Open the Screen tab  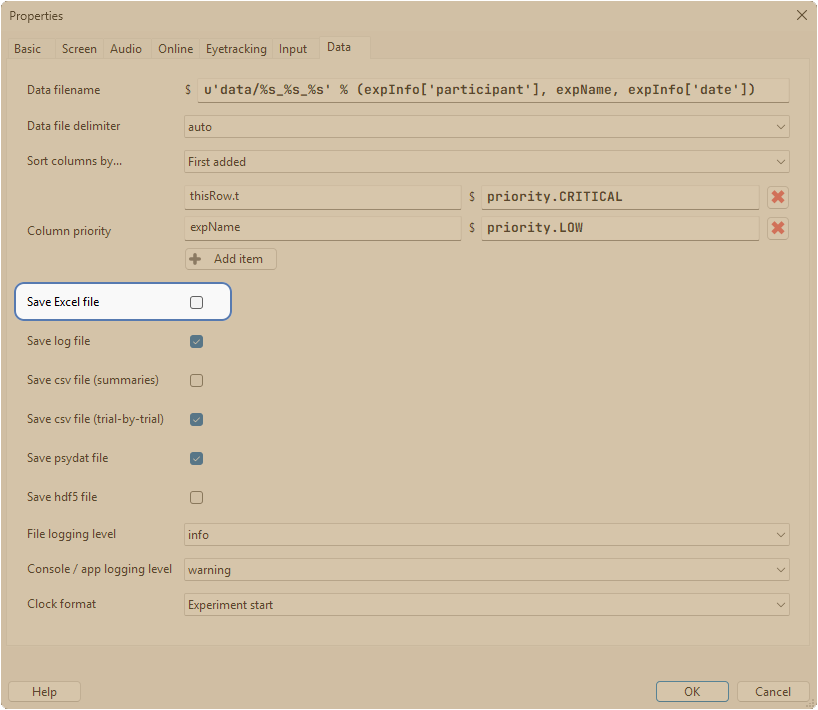79,49
